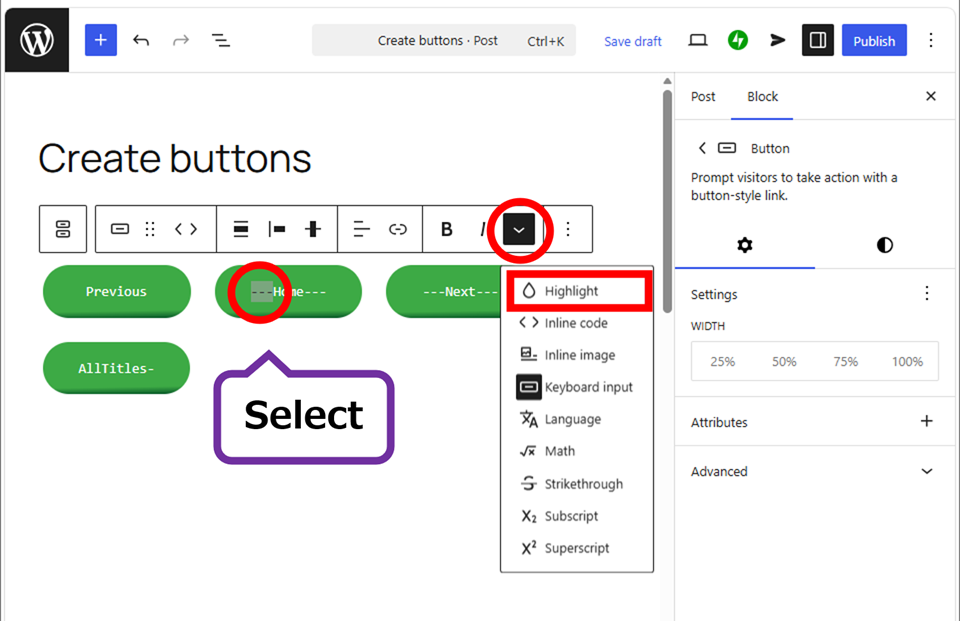Open the preview device view icon
960x621 pixels.
pos(697,40)
